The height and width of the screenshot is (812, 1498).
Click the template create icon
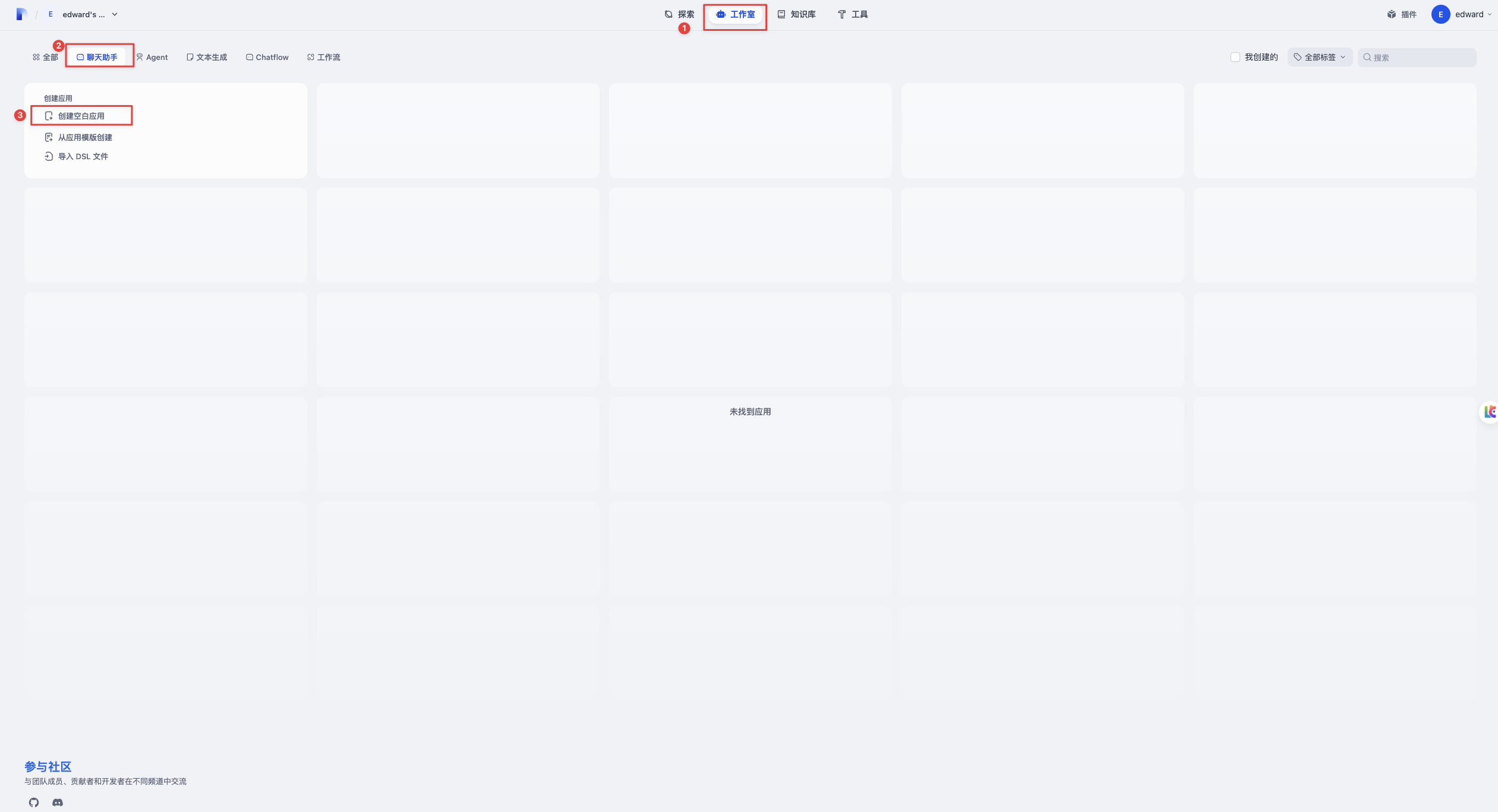point(49,137)
